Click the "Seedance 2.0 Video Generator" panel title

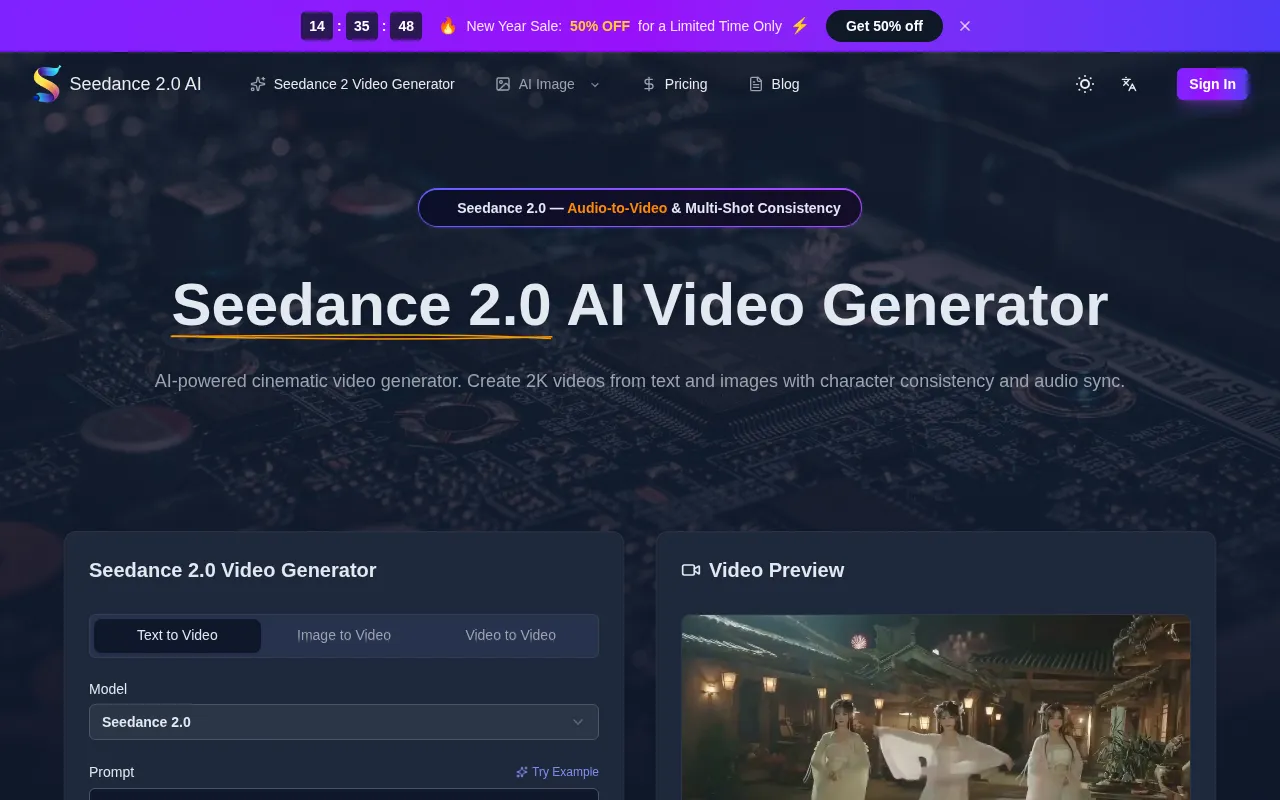pos(233,570)
